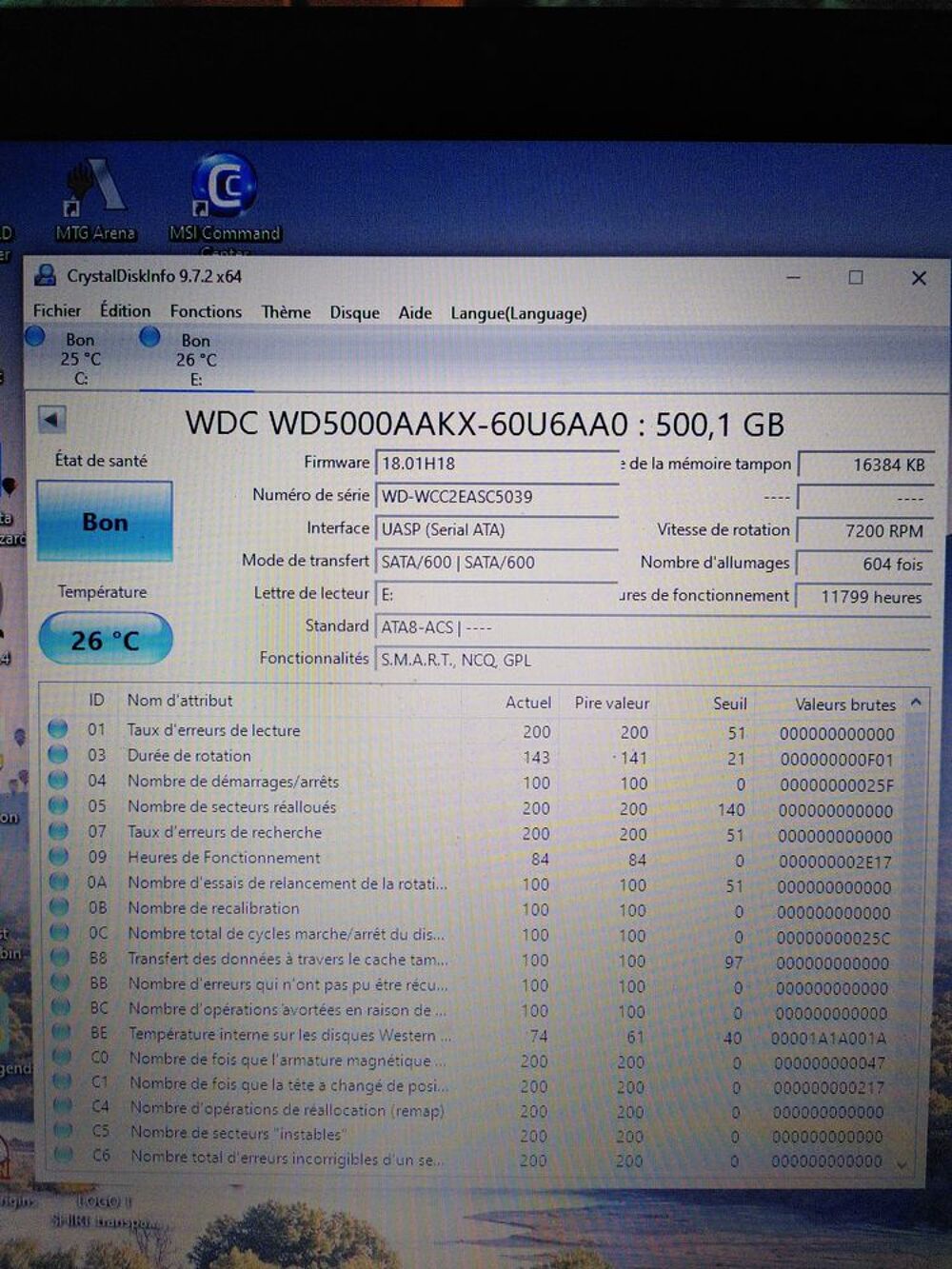Click the Standard field ATA8-ACS
This screenshot has width=952, height=1269.
coord(652,627)
